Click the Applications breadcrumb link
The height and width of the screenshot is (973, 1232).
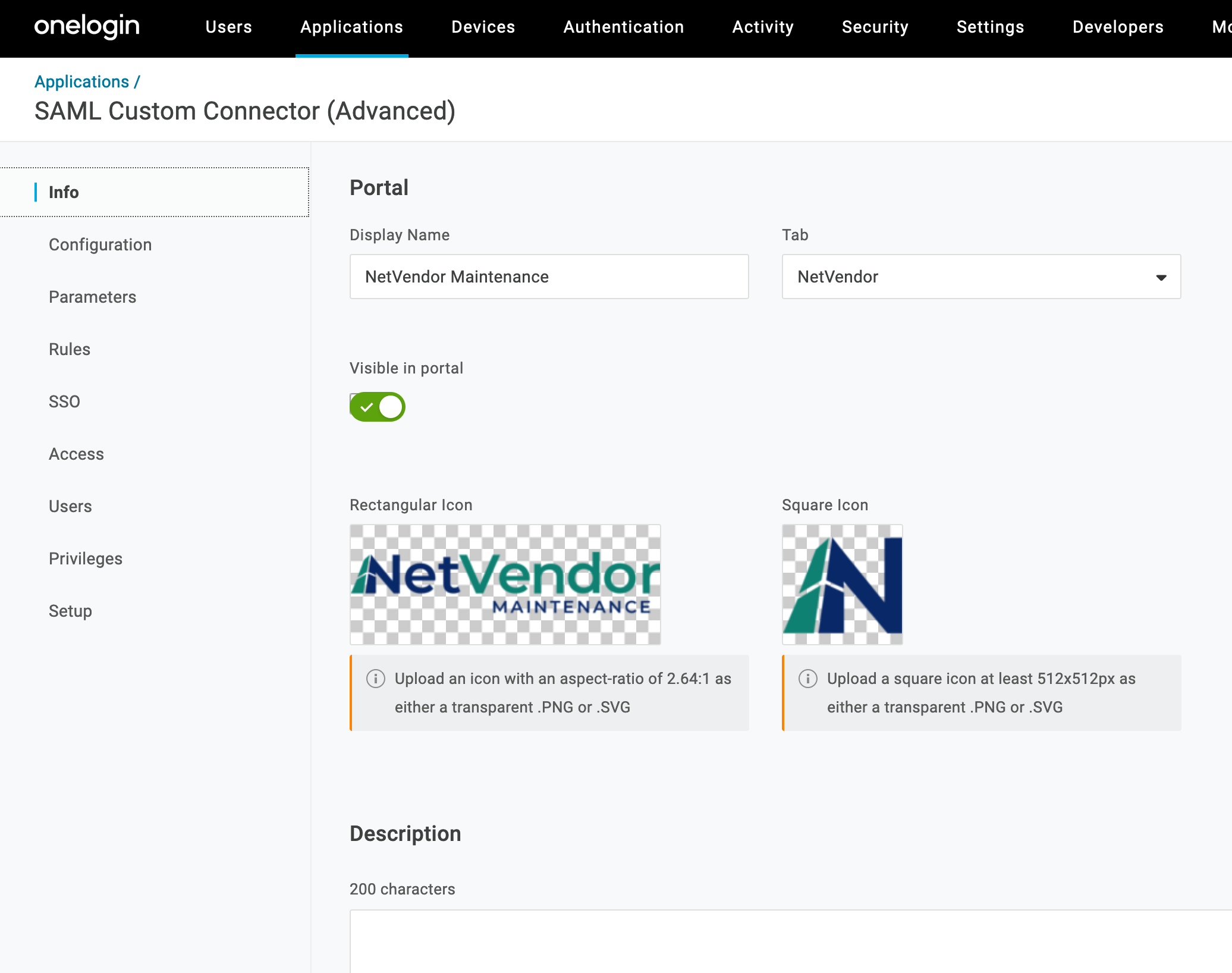click(x=82, y=81)
